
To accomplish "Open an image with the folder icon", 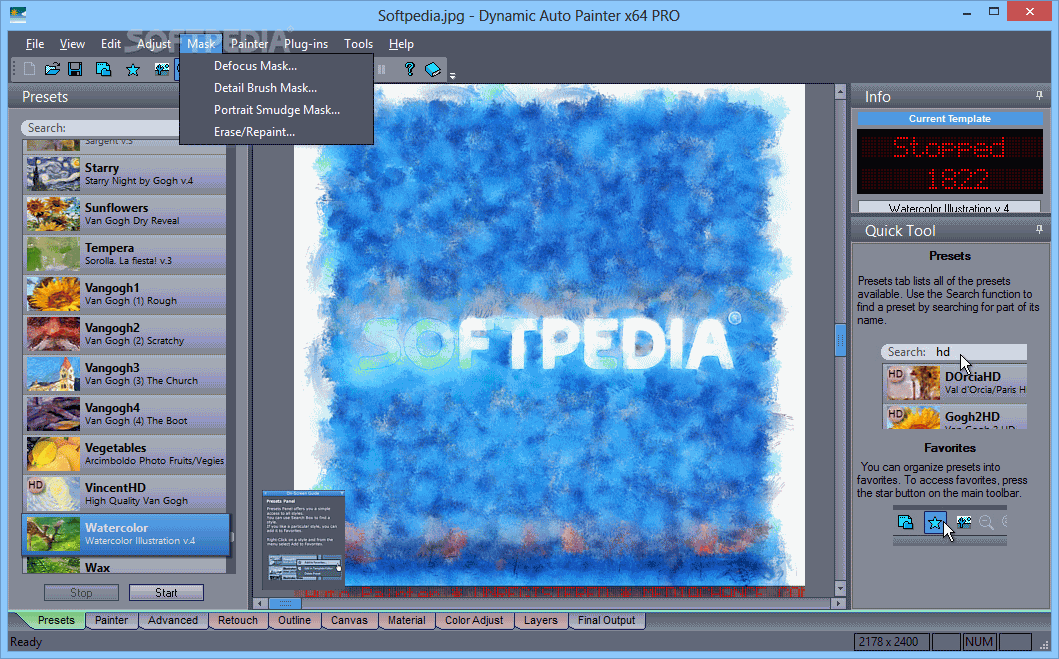I will coord(52,69).
